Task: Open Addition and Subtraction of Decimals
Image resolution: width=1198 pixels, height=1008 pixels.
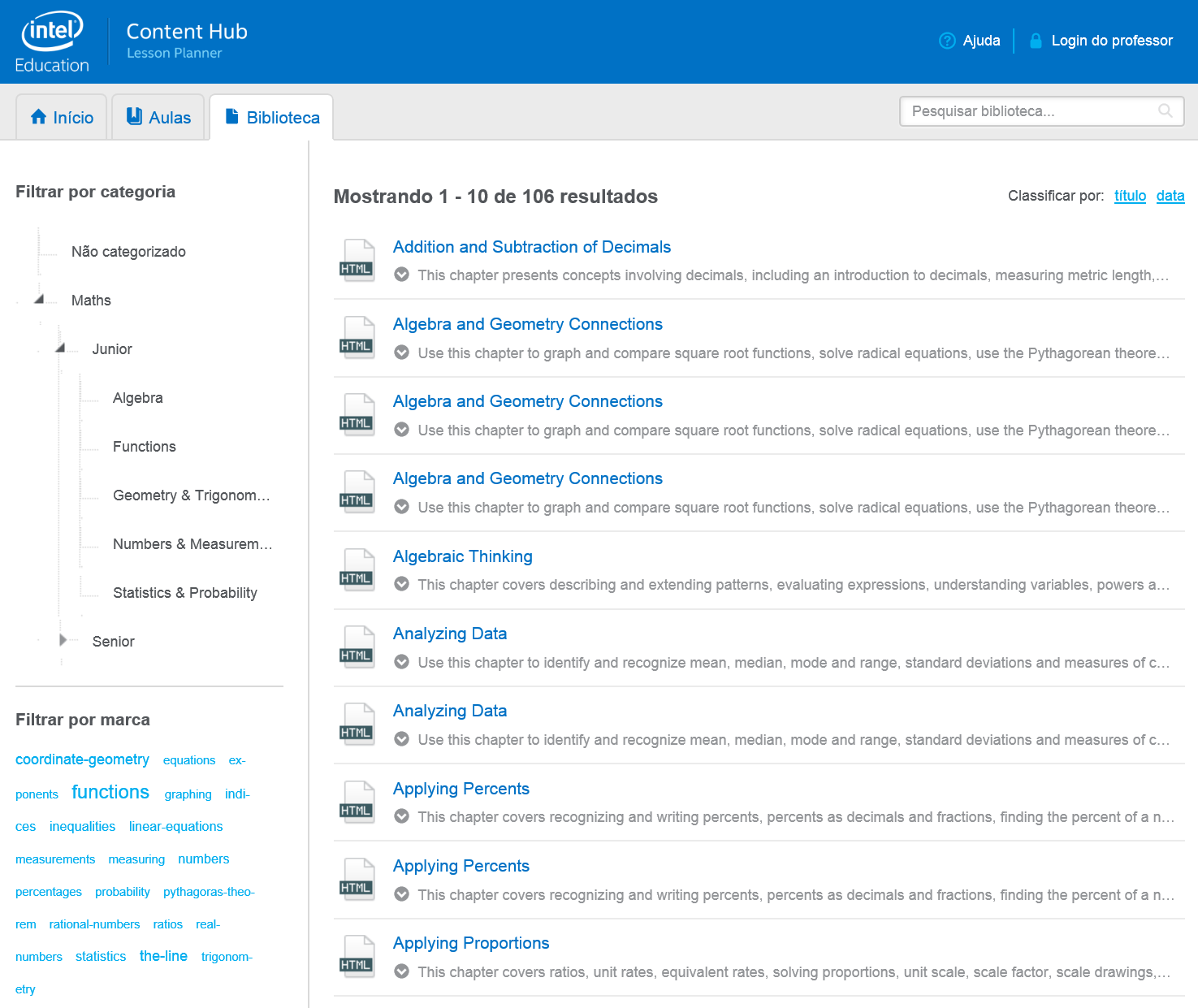Action: [x=532, y=247]
